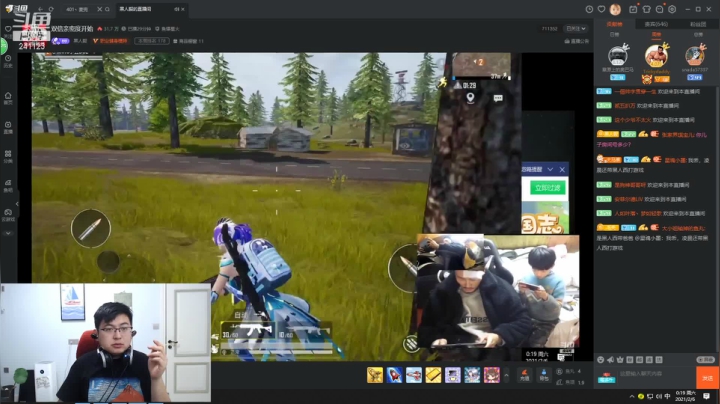The image size is (720, 404).
Task: Send the pink framed anime girl gift
Action: point(491,375)
